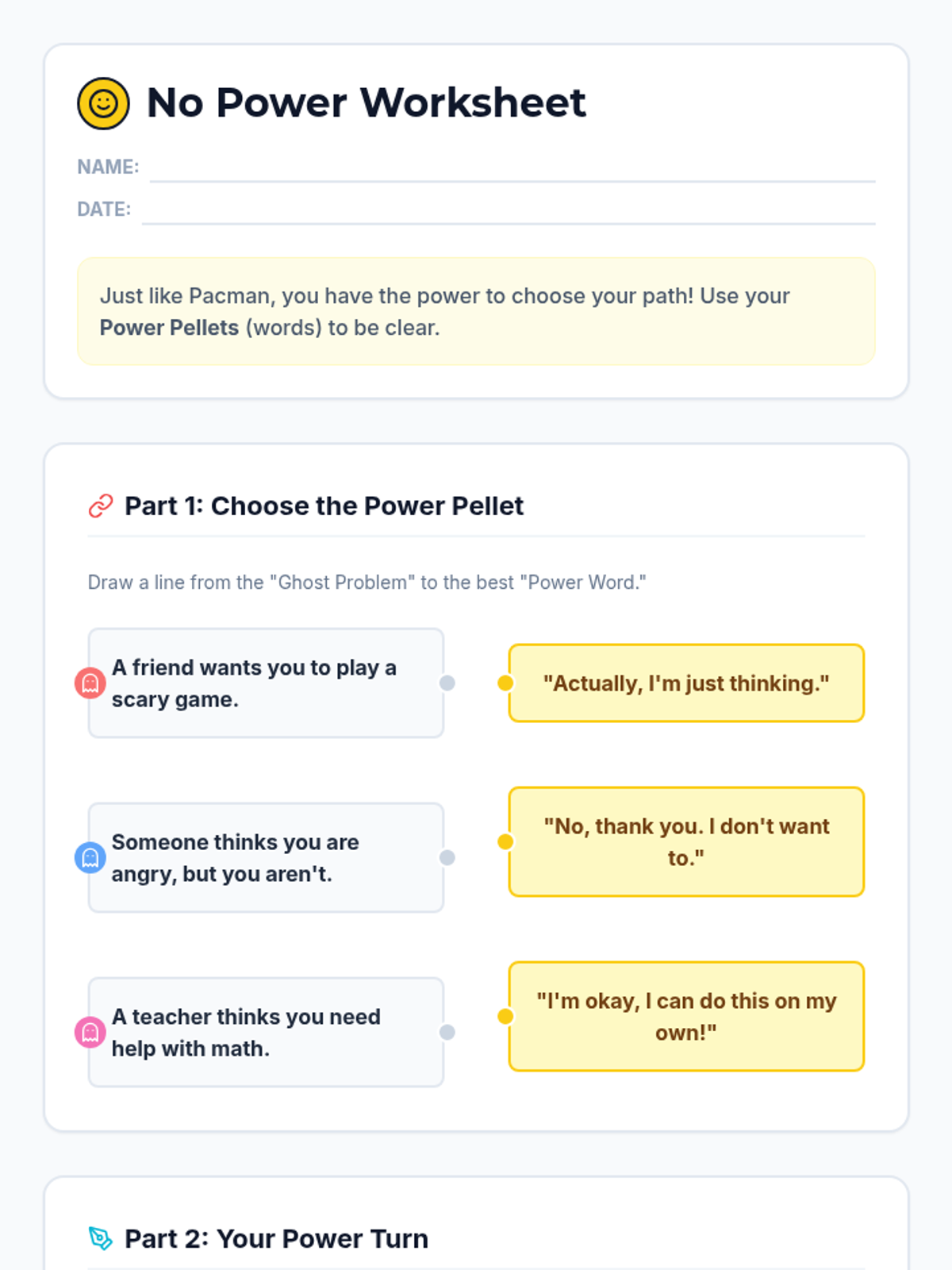Choose "I'm okay, I can do this" answer
Image resolution: width=952 pixels, height=1270 pixels.
[686, 1016]
